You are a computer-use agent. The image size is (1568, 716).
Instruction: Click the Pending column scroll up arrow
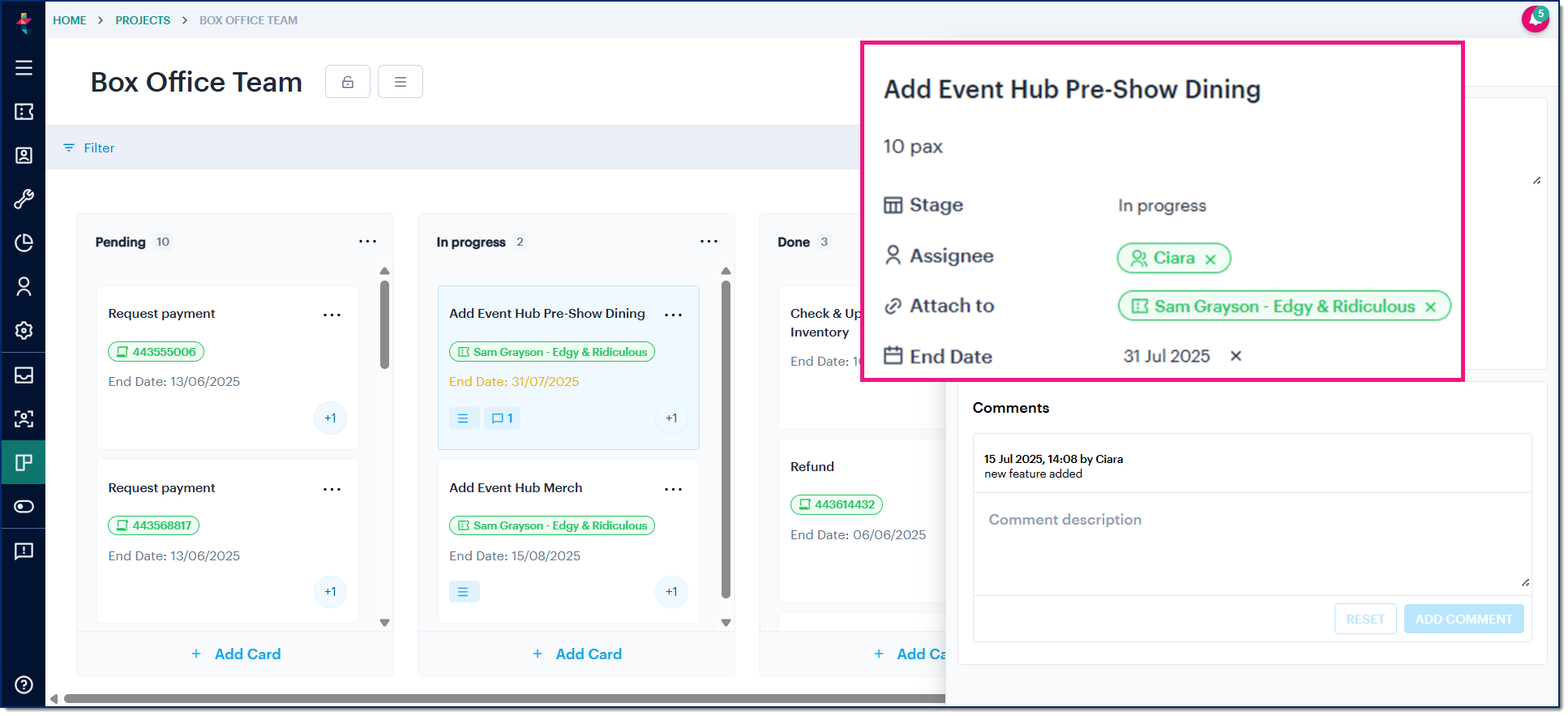385,271
